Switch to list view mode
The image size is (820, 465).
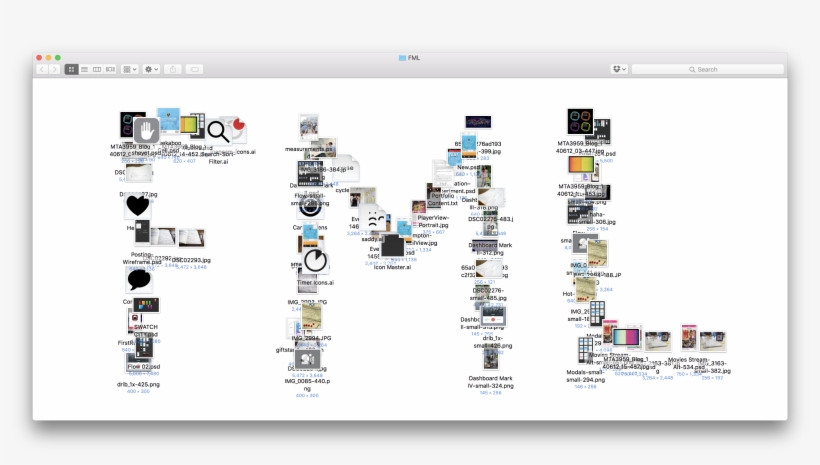(84, 69)
